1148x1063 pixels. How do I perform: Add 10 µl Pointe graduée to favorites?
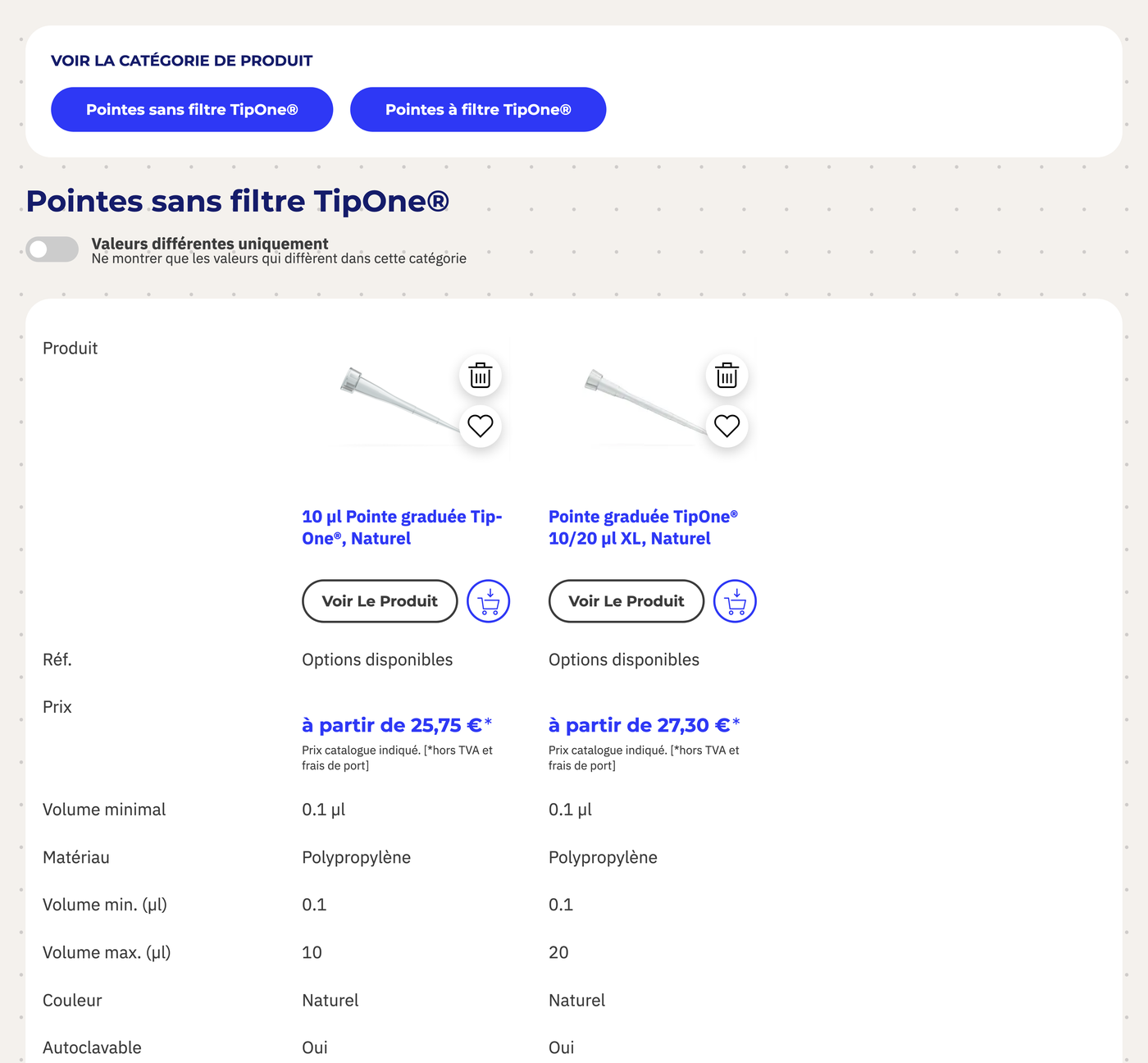pyautogui.click(x=481, y=427)
